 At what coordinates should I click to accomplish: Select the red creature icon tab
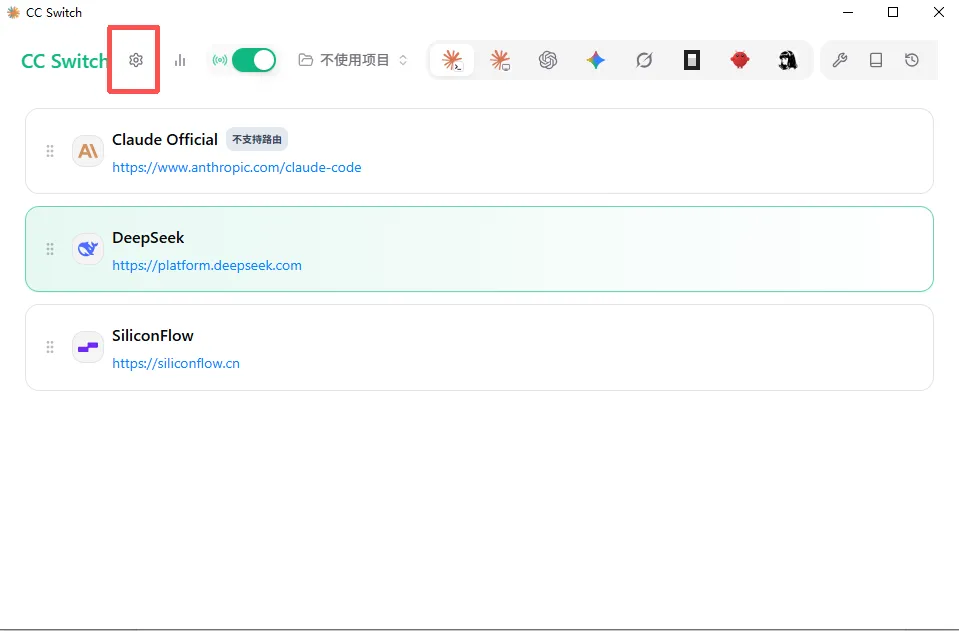[x=740, y=60]
